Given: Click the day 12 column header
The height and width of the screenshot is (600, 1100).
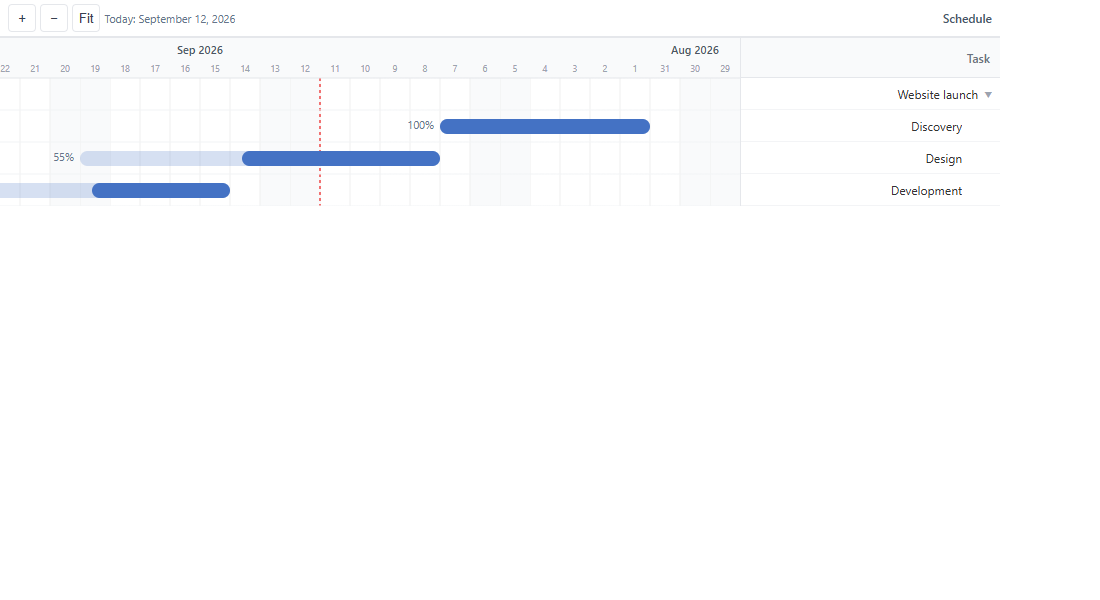Looking at the screenshot, I should pos(305,69).
